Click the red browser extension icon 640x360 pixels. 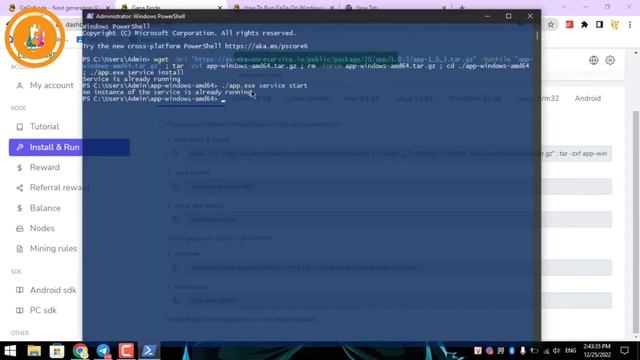click(x=569, y=25)
